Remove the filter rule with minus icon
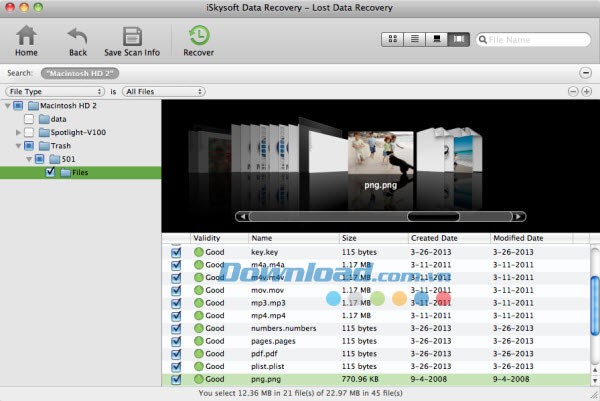This screenshot has width=600, height=401. 573,91
